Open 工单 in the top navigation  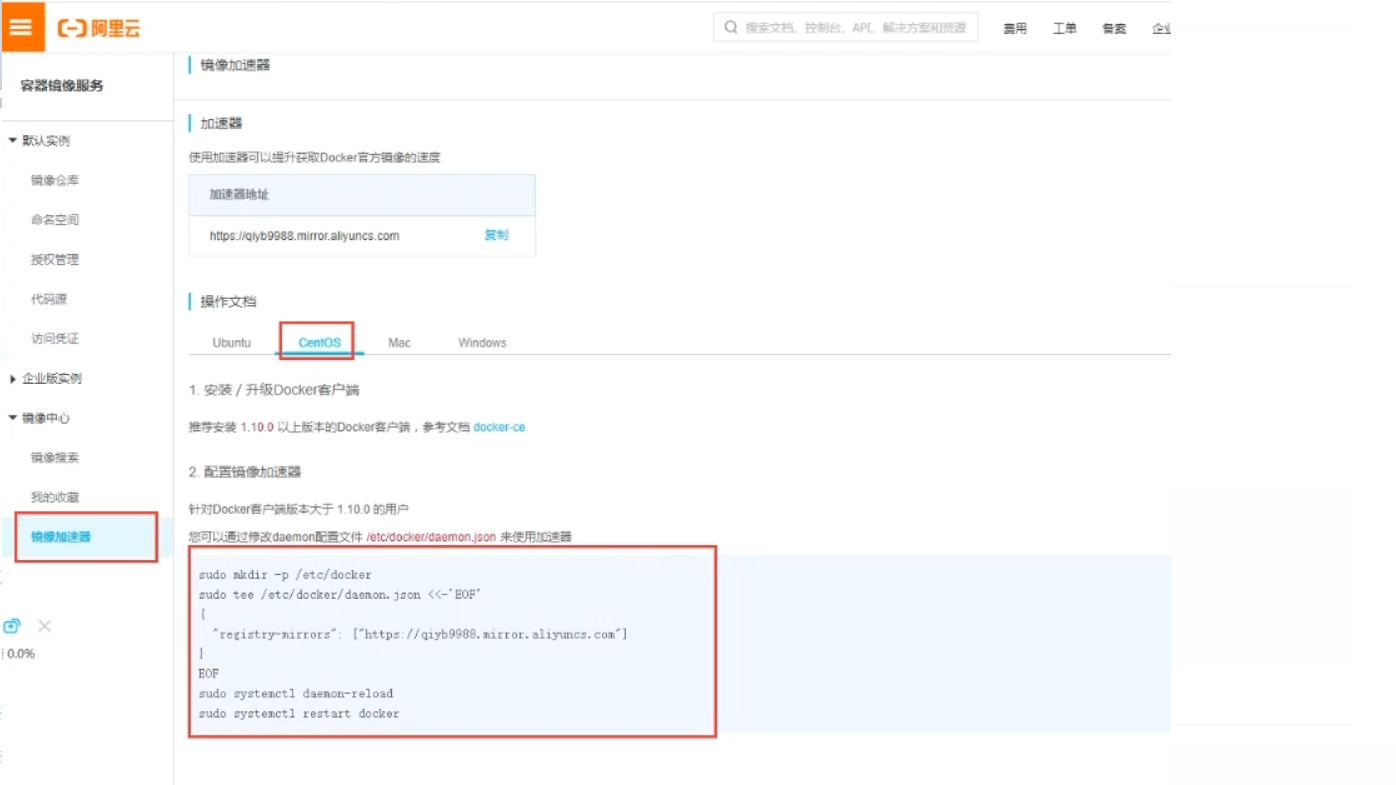(x=1065, y=28)
